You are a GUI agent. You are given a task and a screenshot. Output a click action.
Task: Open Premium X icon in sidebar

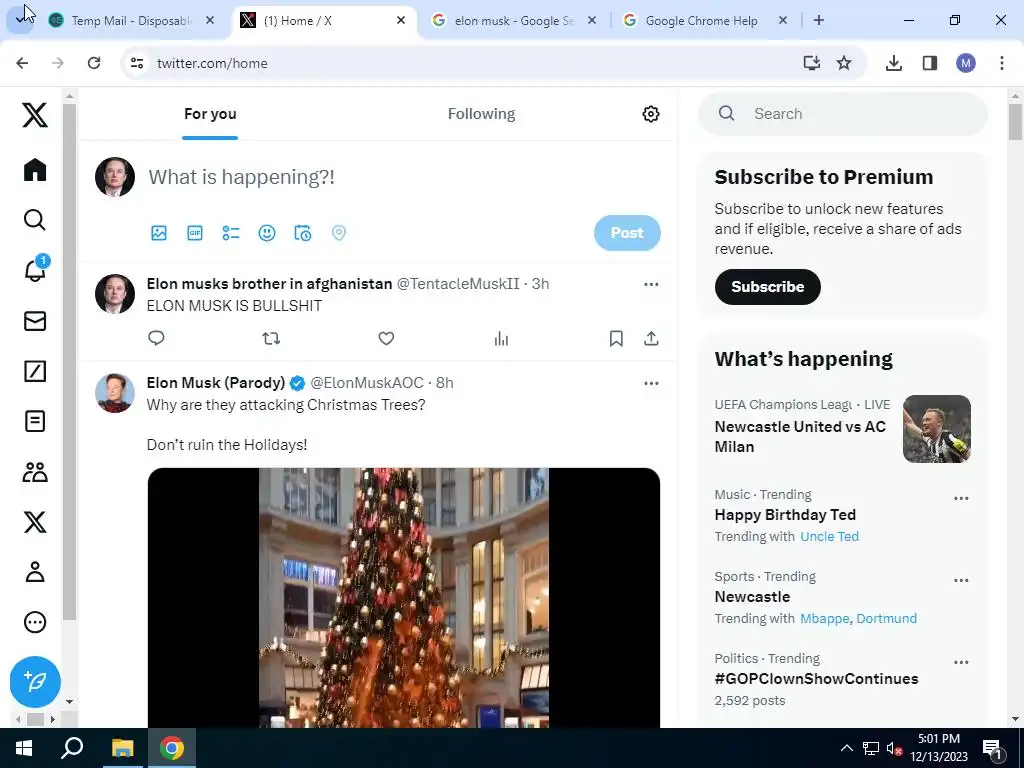pyautogui.click(x=35, y=522)
